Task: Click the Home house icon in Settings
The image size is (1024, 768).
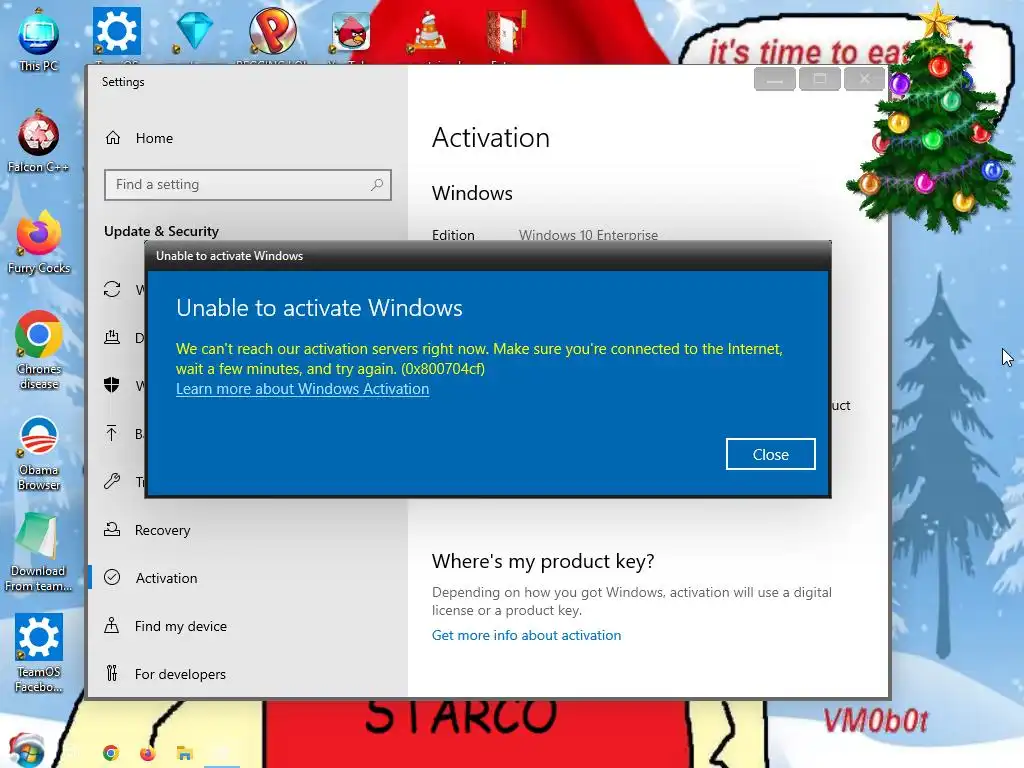Action: coord(113,138)
